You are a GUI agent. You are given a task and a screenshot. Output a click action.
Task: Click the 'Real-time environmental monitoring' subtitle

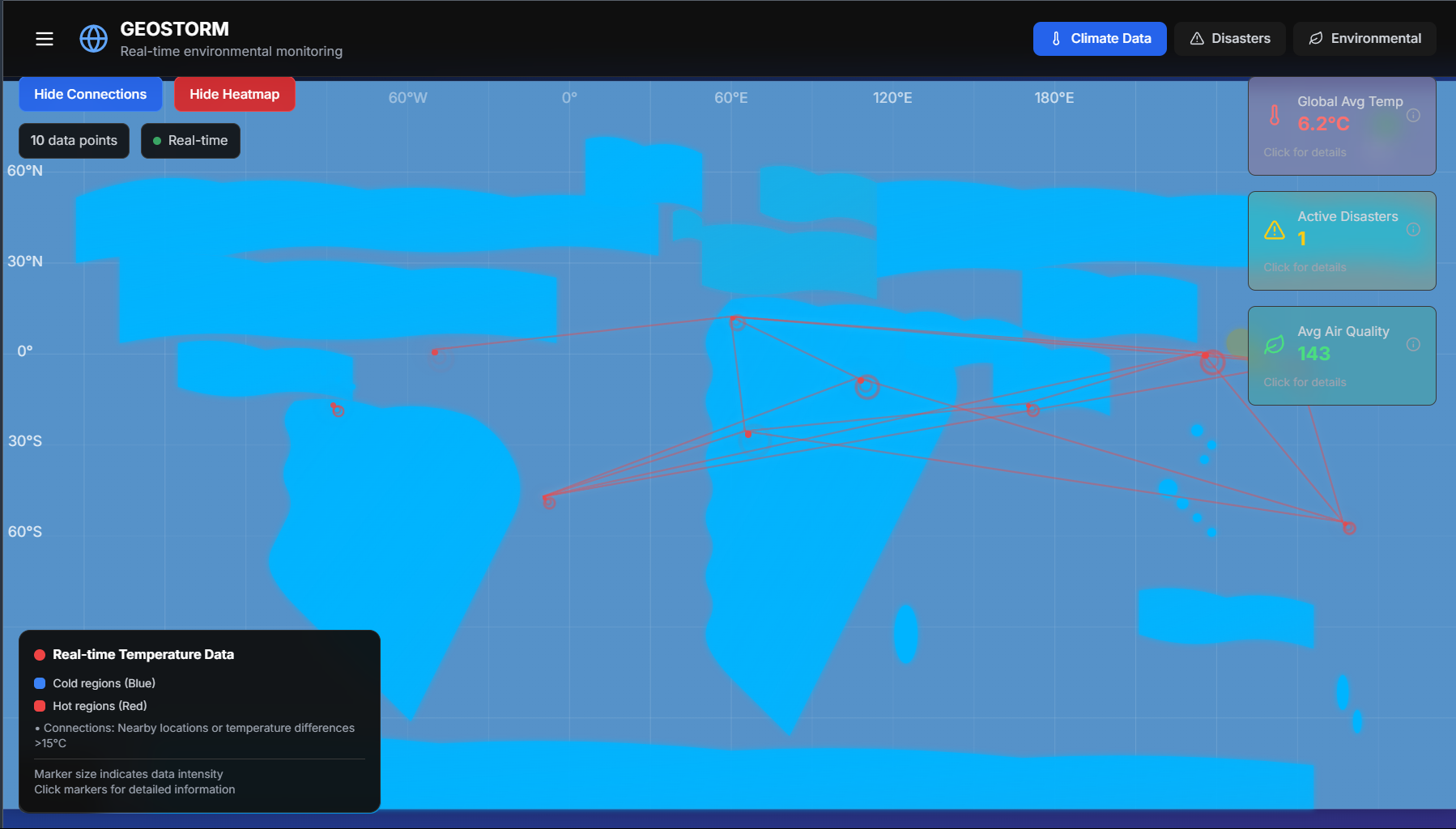[x=232, y=51]
